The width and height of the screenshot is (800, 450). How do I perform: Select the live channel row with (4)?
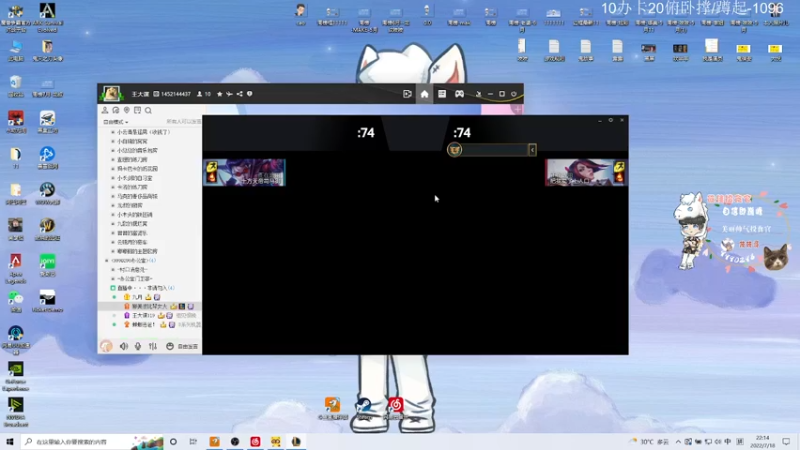[x=149, y=288]
